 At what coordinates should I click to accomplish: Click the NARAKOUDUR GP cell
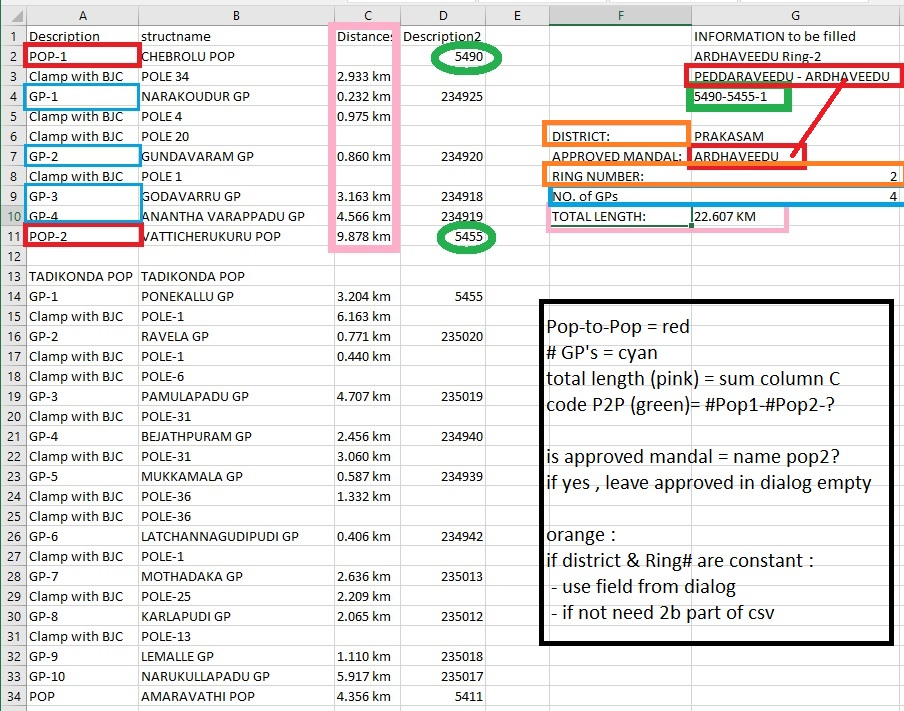point(236,96)
